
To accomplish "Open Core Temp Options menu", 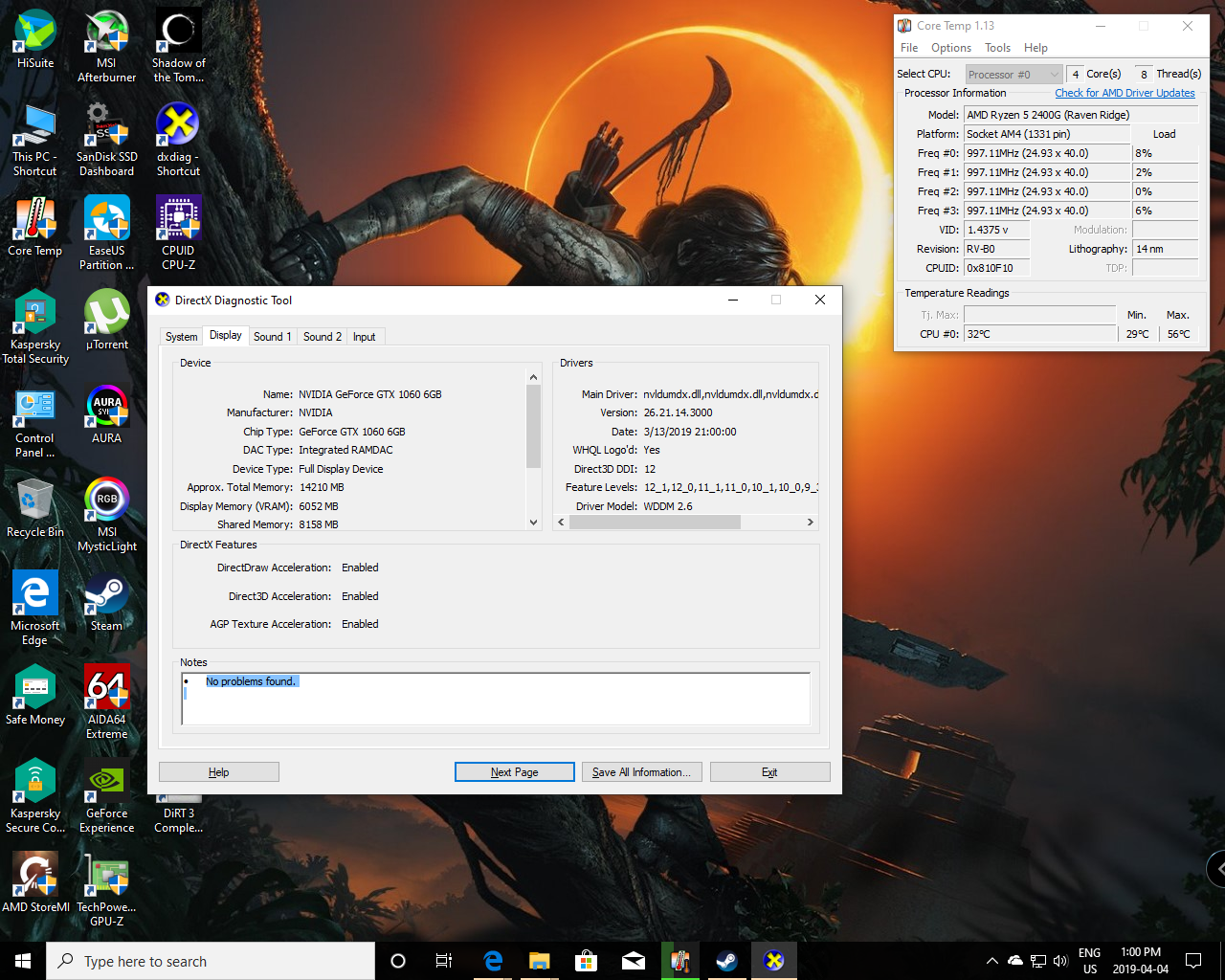I will (951, 48).
